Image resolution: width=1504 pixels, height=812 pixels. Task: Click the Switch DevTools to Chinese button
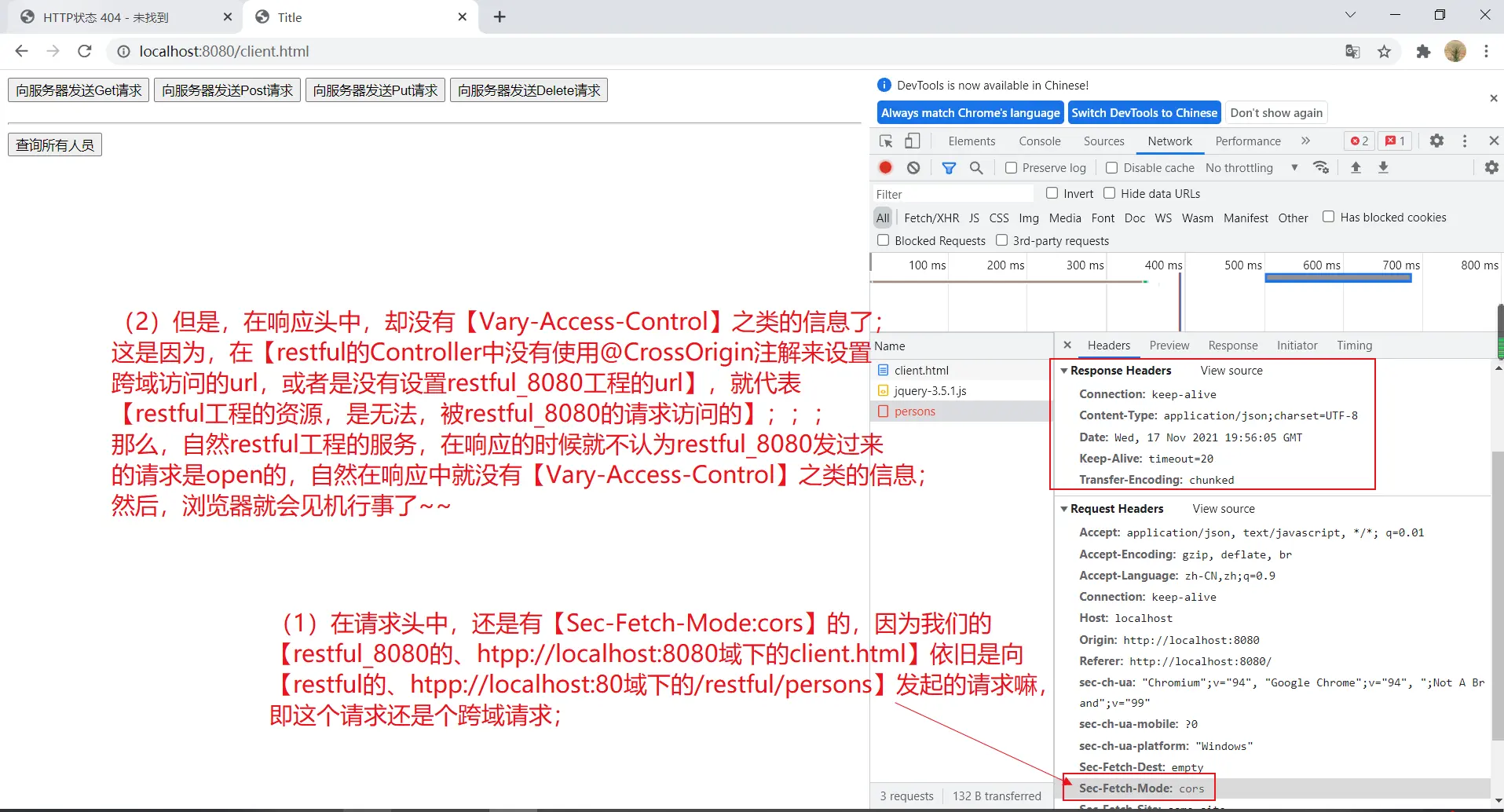point(1144,112)
